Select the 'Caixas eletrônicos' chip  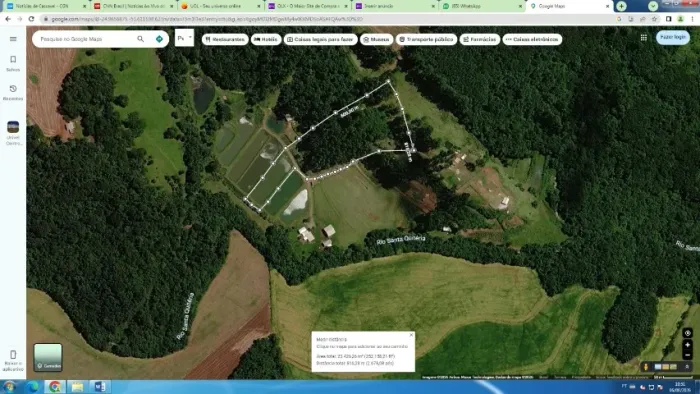pos(532,39)
